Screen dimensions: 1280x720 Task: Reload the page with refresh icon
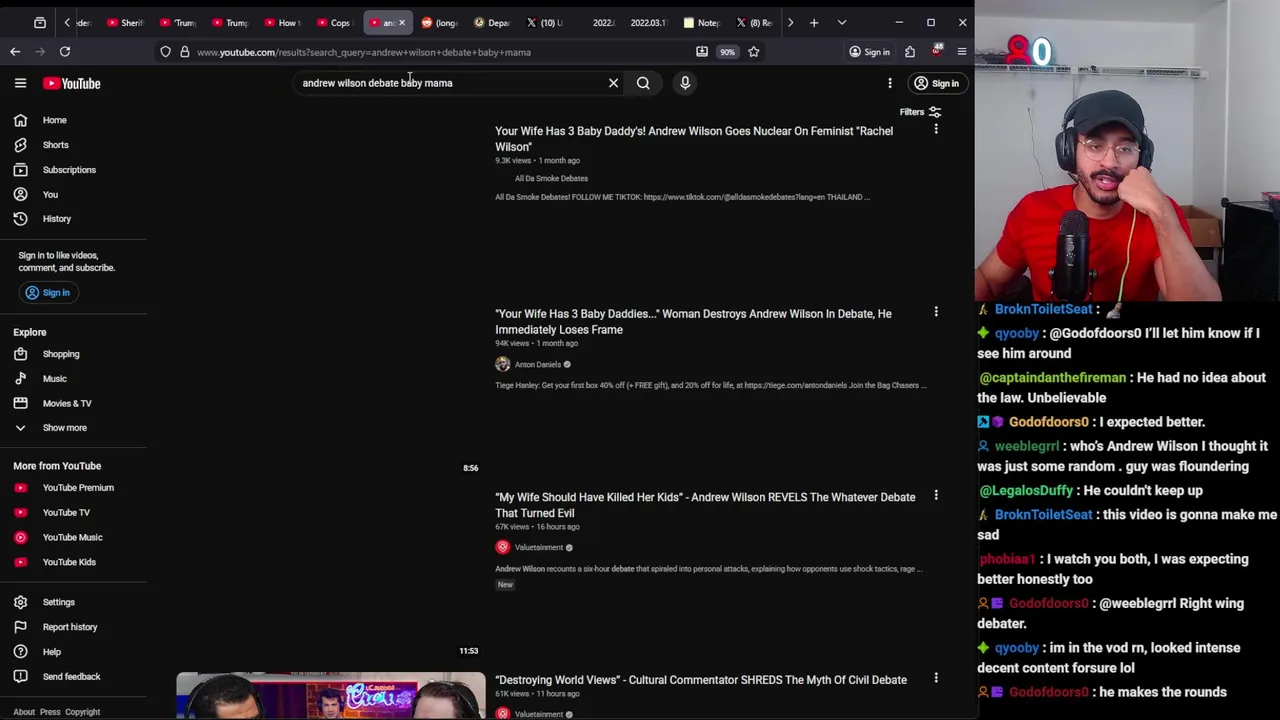coord(65,51)
